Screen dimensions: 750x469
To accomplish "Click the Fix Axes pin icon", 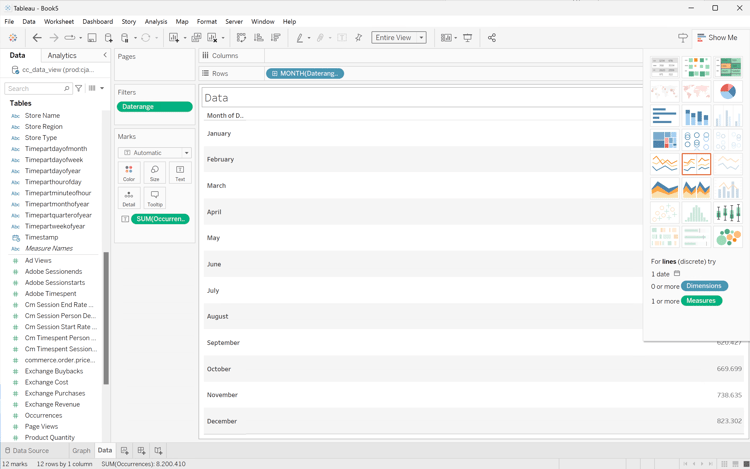I will (x=358, y=38).
